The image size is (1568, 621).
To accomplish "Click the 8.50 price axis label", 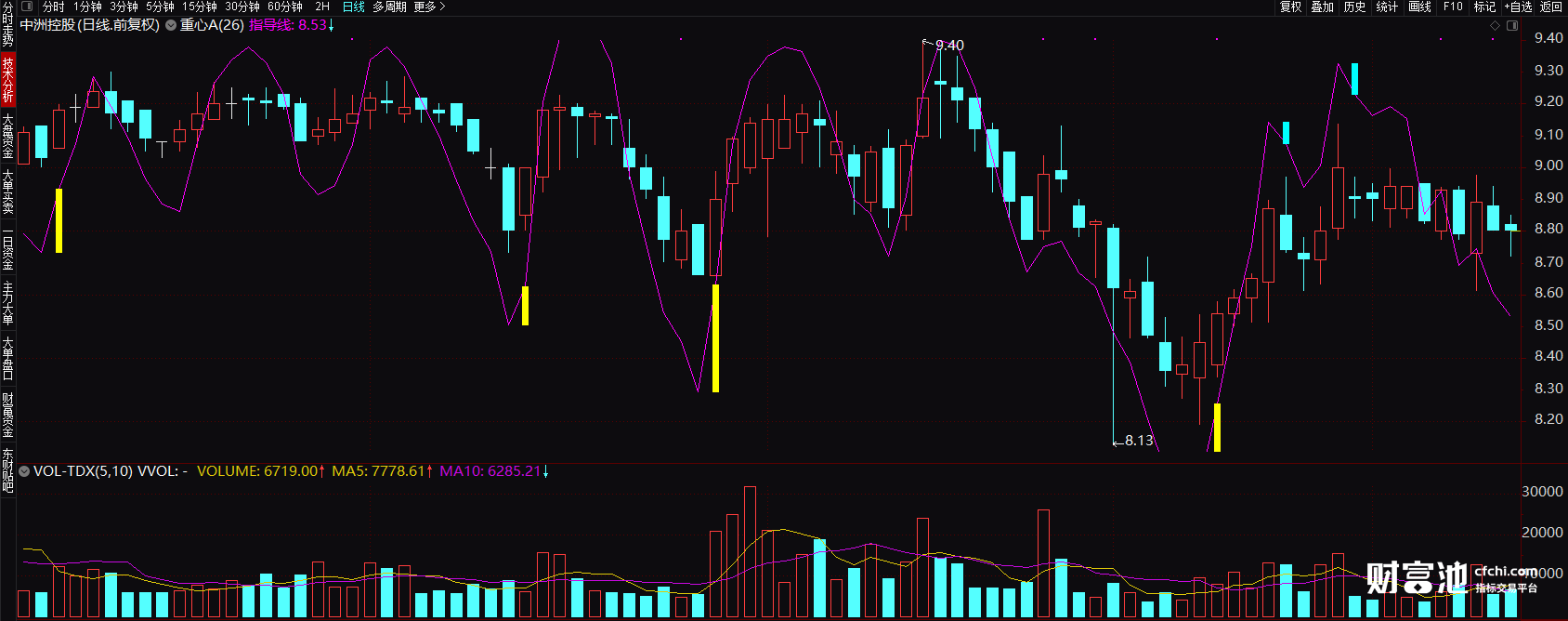I will coord(1548,325).
